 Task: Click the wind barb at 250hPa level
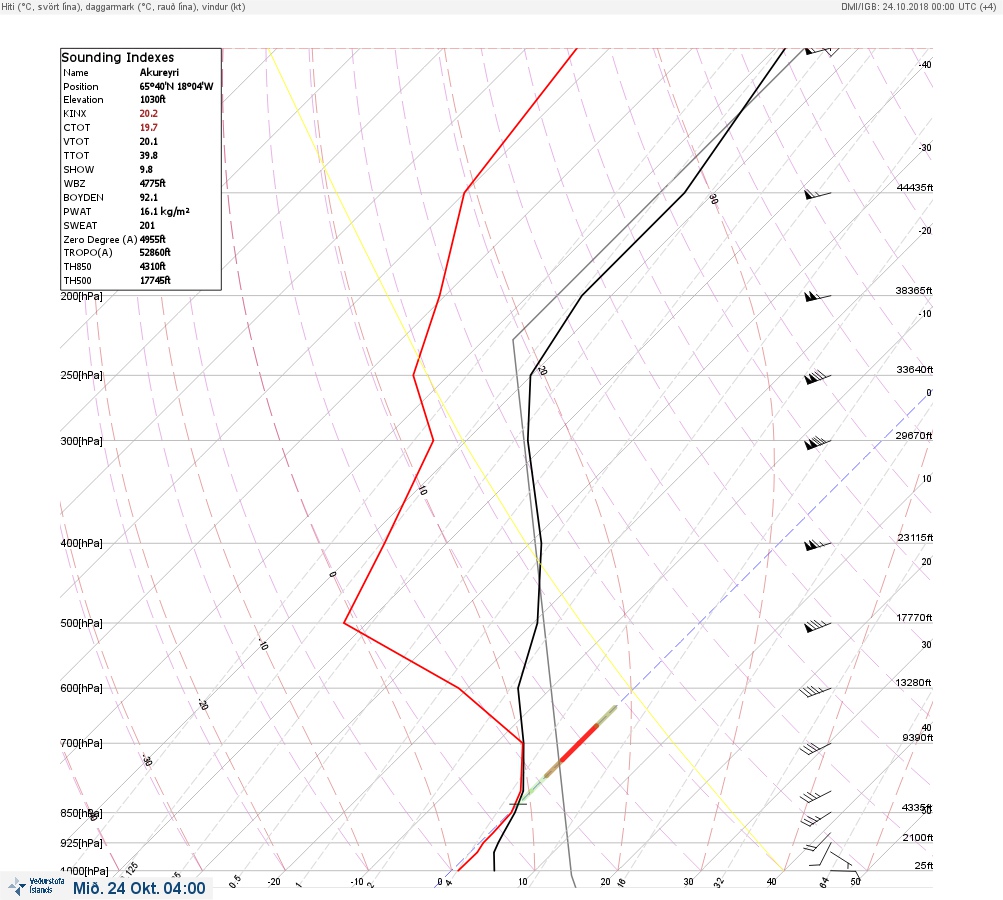pyautogui.click(x=817, y=377)
